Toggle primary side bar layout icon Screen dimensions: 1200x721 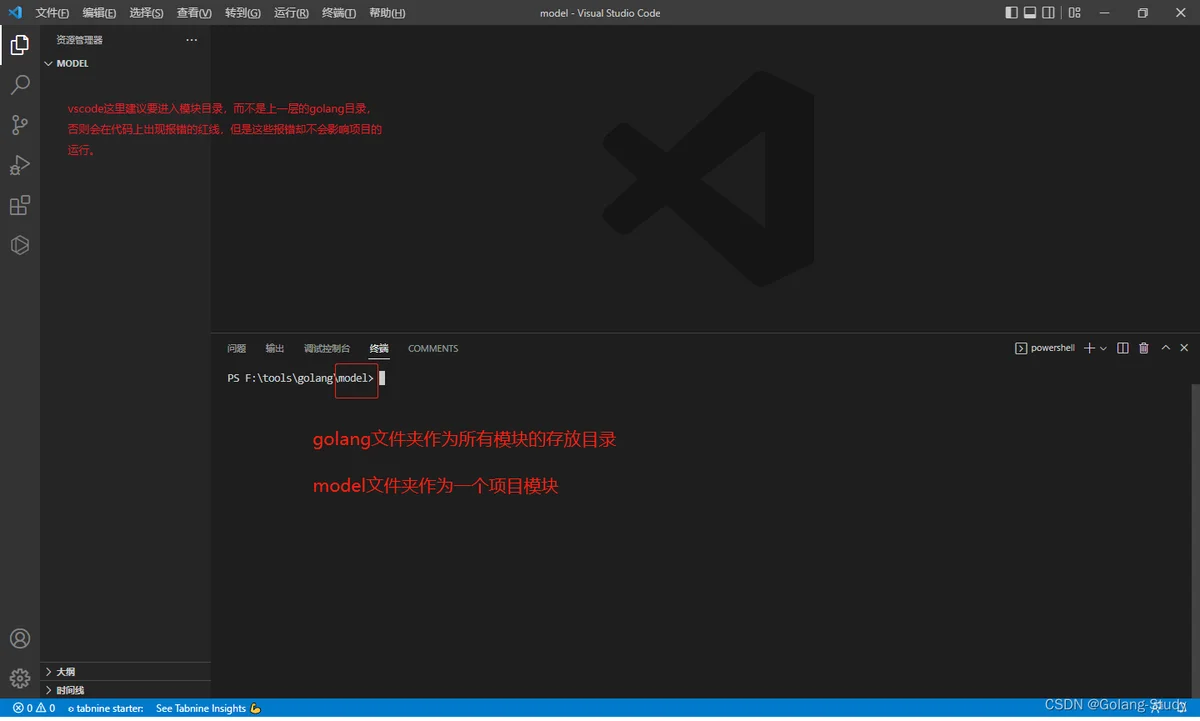point(1012,13)
